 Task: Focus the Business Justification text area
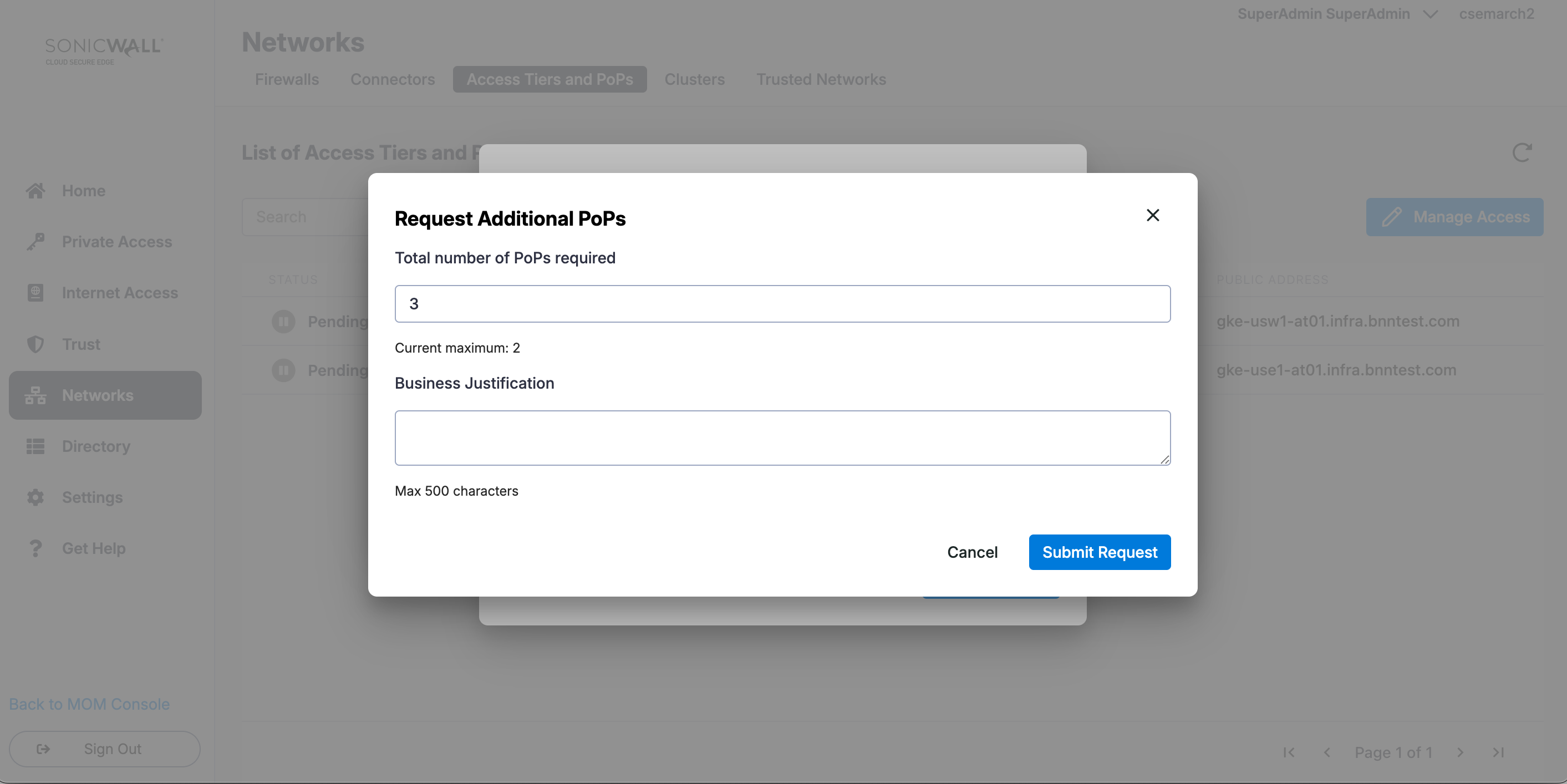point(782,438)
